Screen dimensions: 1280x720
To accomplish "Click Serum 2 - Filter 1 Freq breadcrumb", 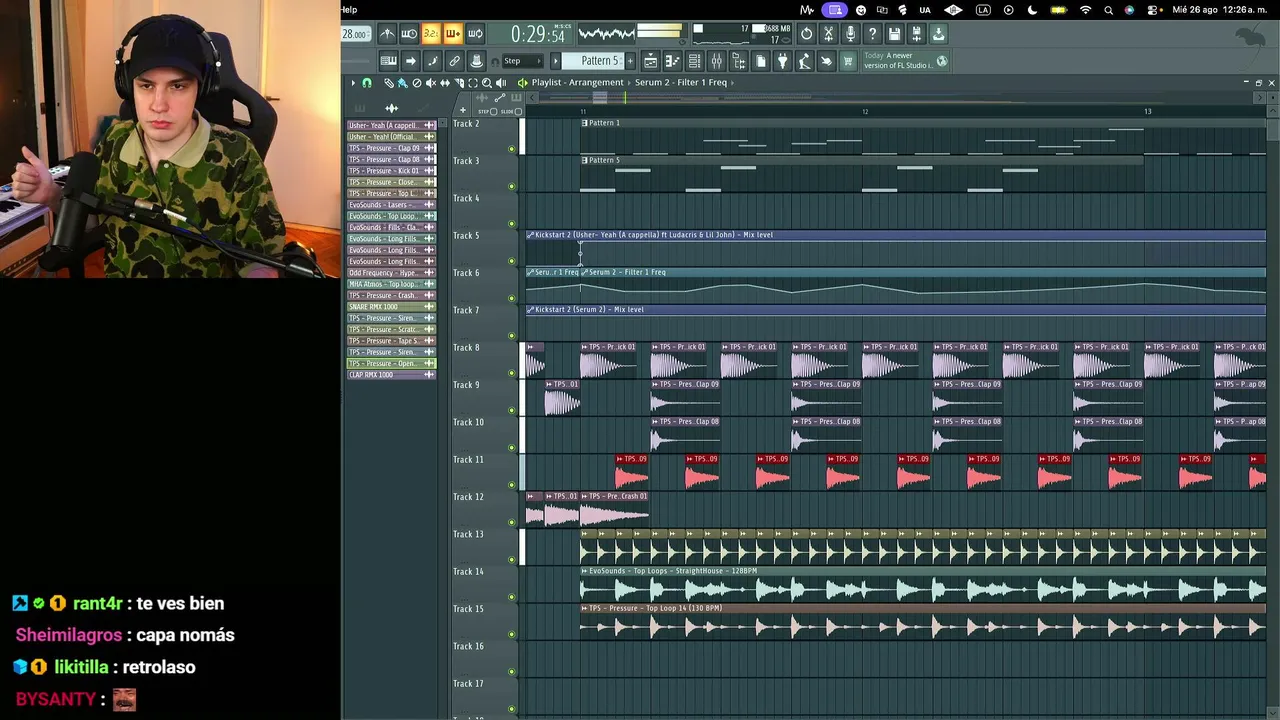I will click(681, 82).
